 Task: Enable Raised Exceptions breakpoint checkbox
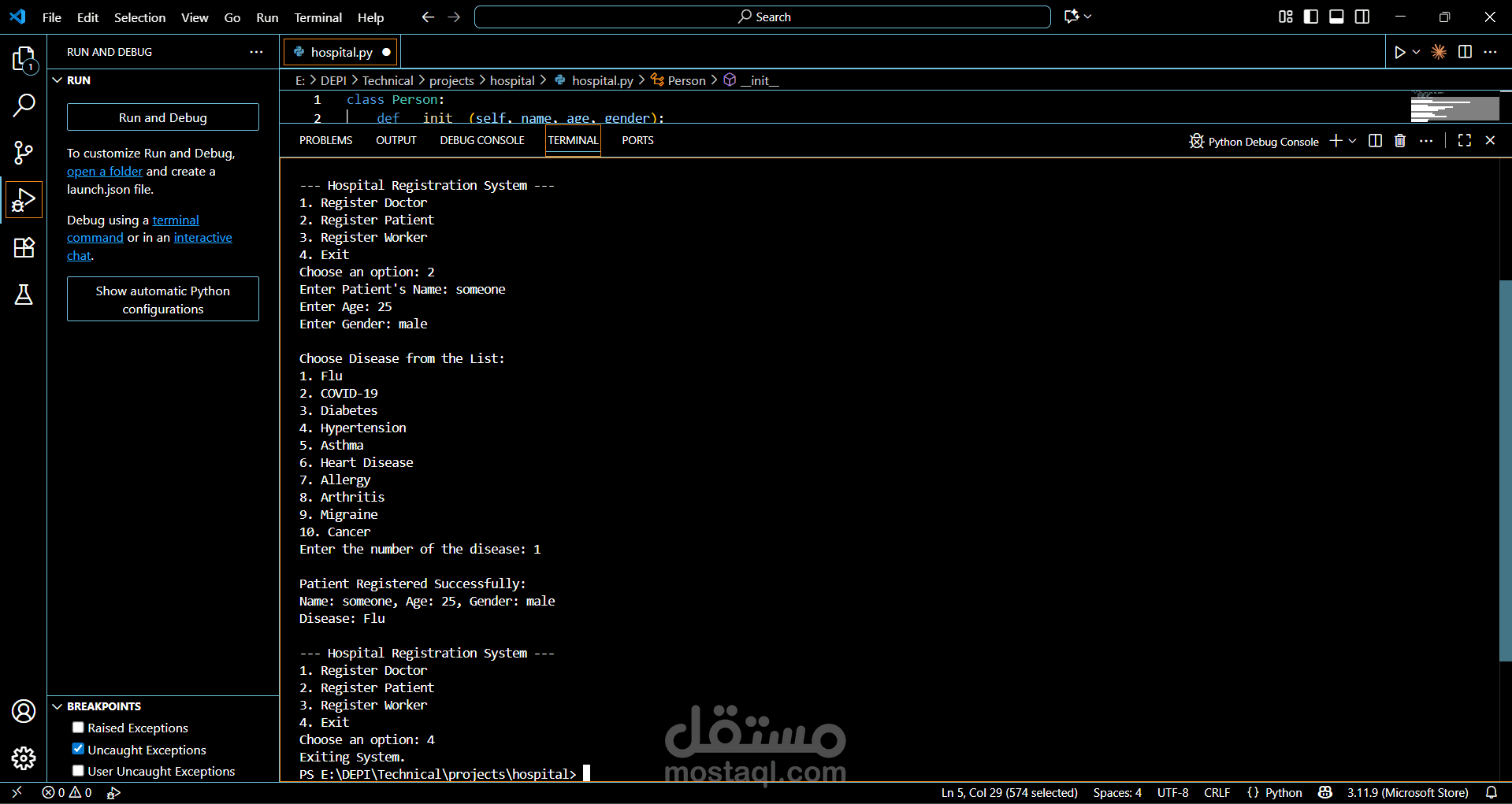click(78, 728)
